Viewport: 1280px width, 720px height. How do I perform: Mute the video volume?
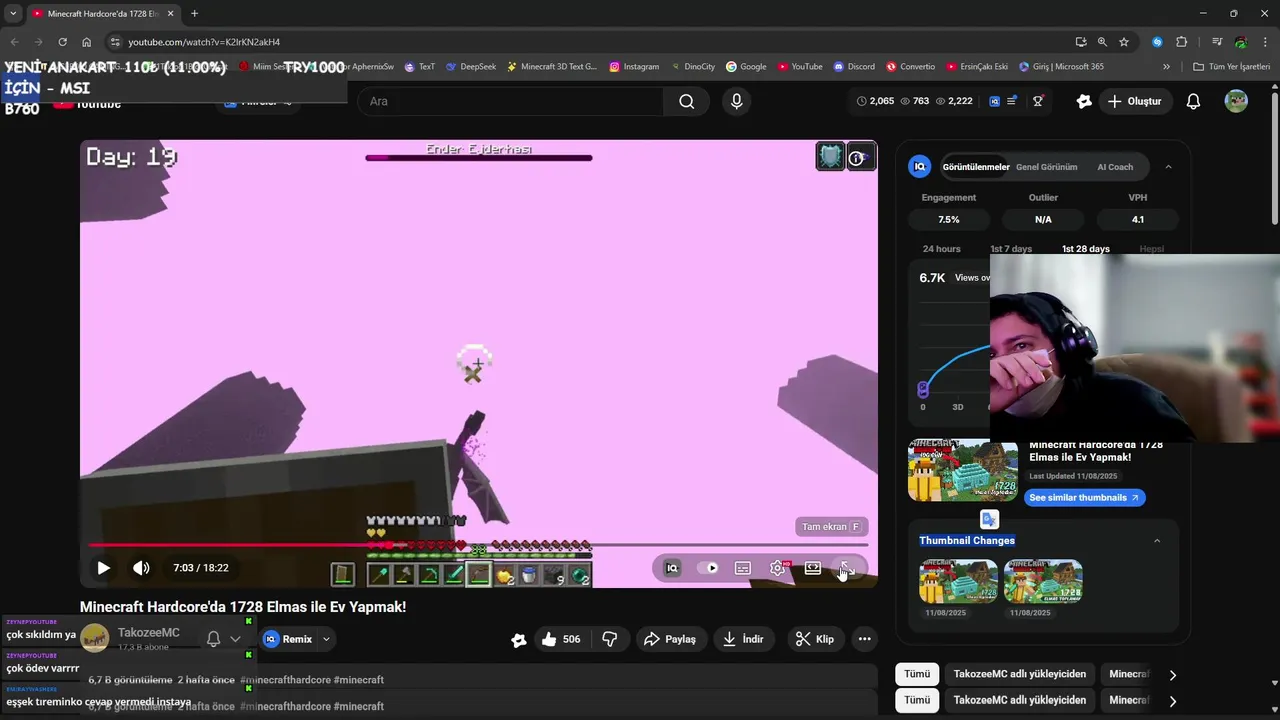[x=141, y=568]
